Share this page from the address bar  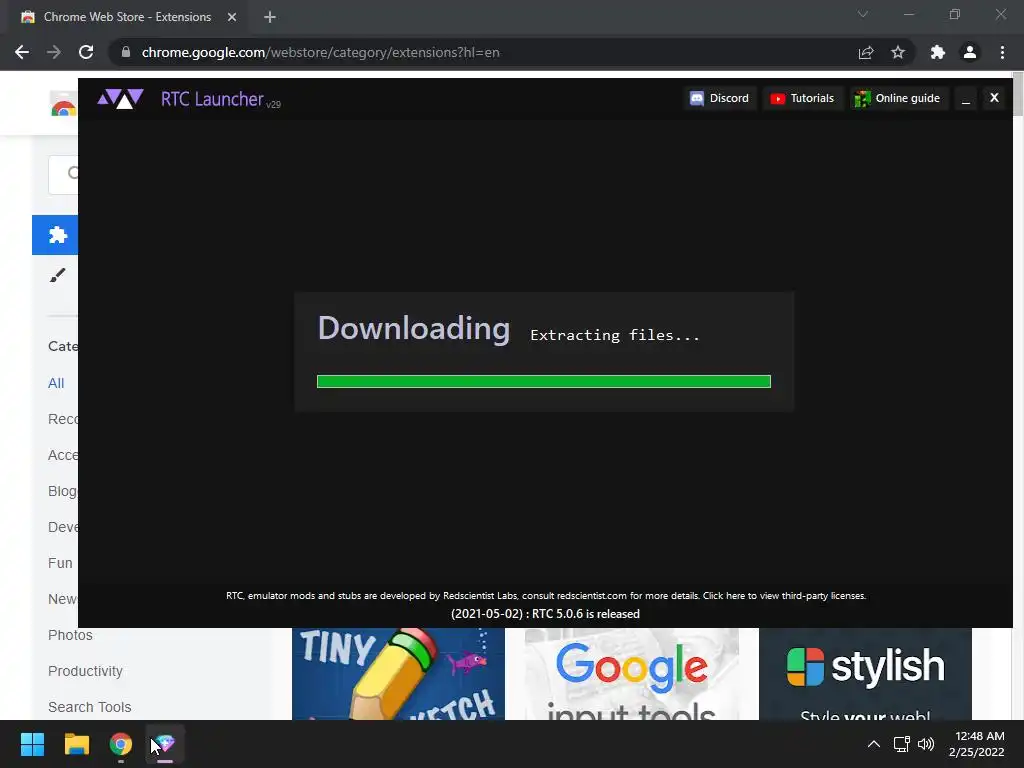coord(866,52)
